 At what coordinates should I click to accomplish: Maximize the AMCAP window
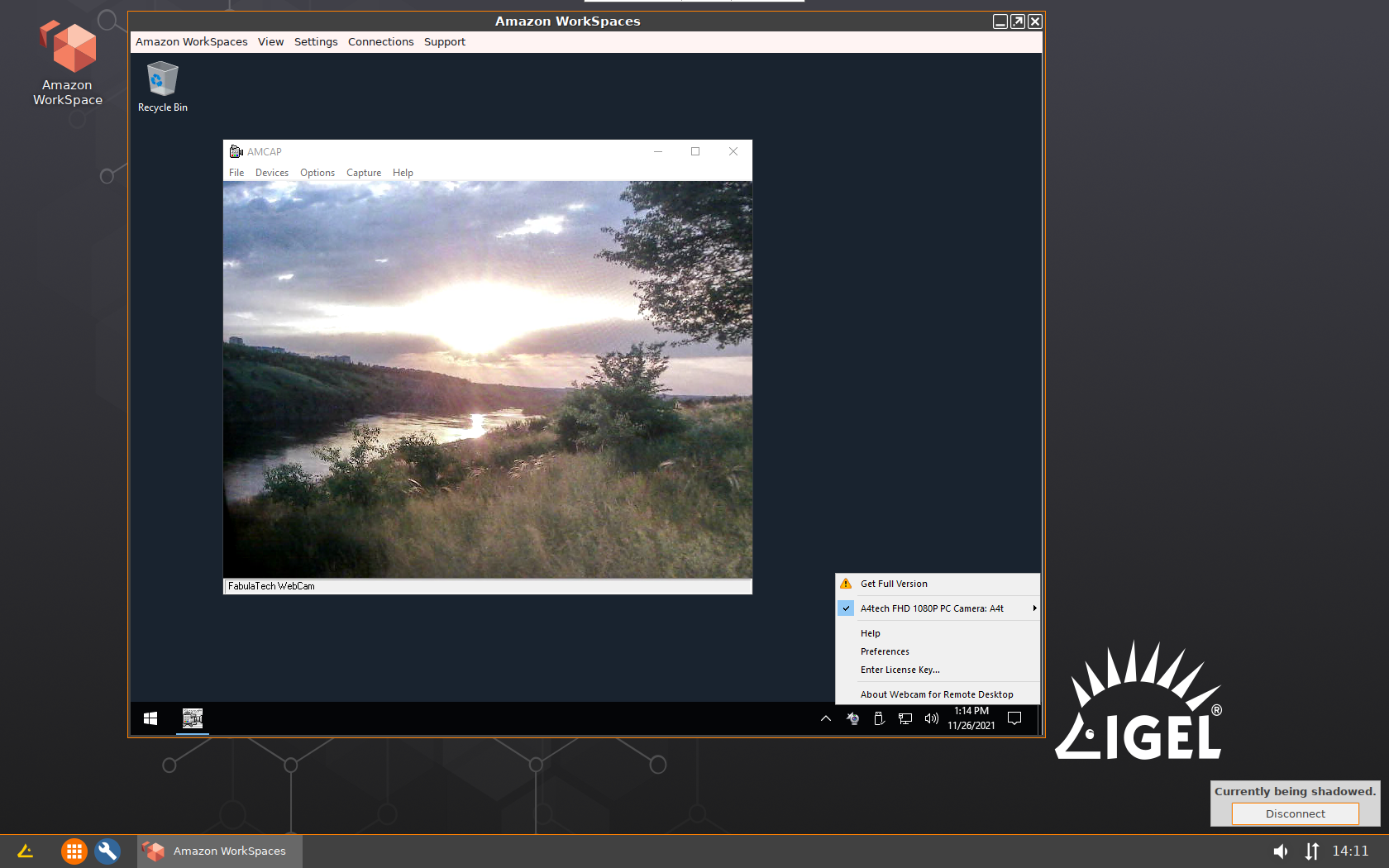pyautogui.click(x=695, y=151)
